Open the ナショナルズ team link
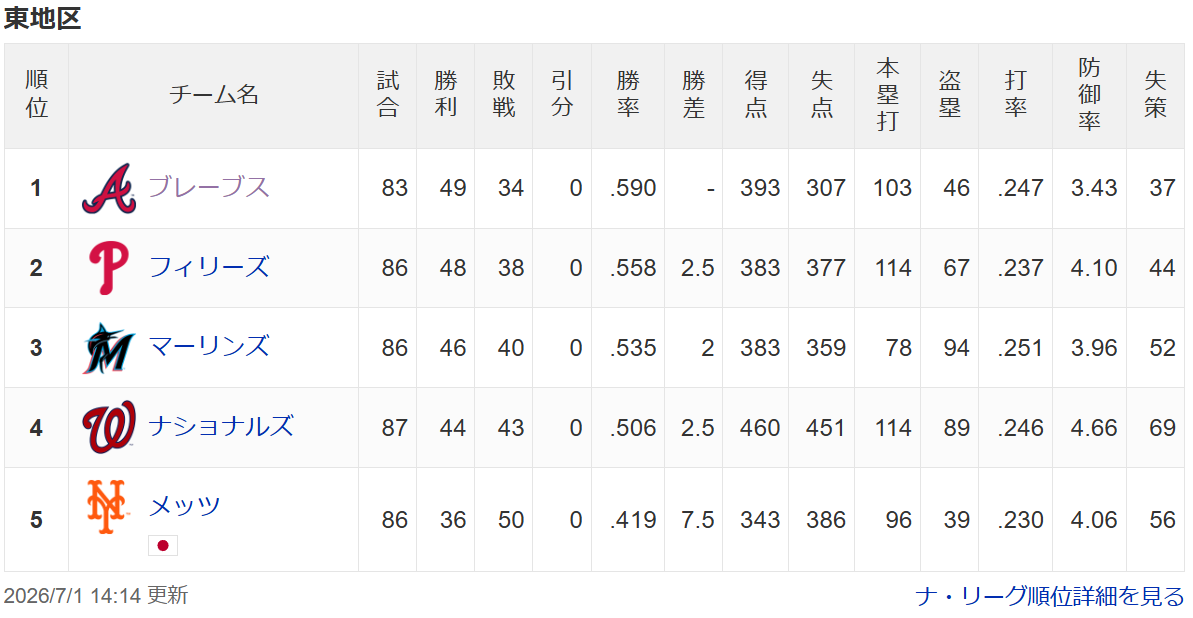1193x618 pixels. (x=221, y=426)
